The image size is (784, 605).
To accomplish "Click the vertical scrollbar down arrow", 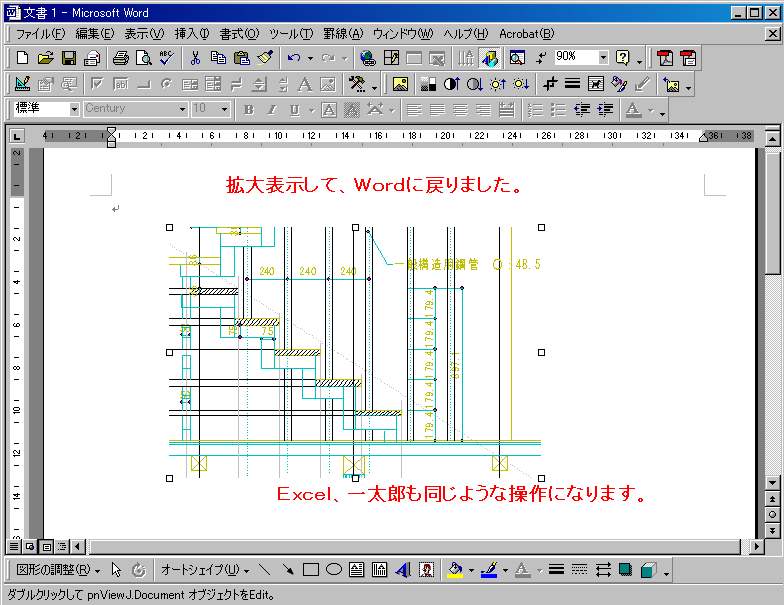I will point(772,483).
